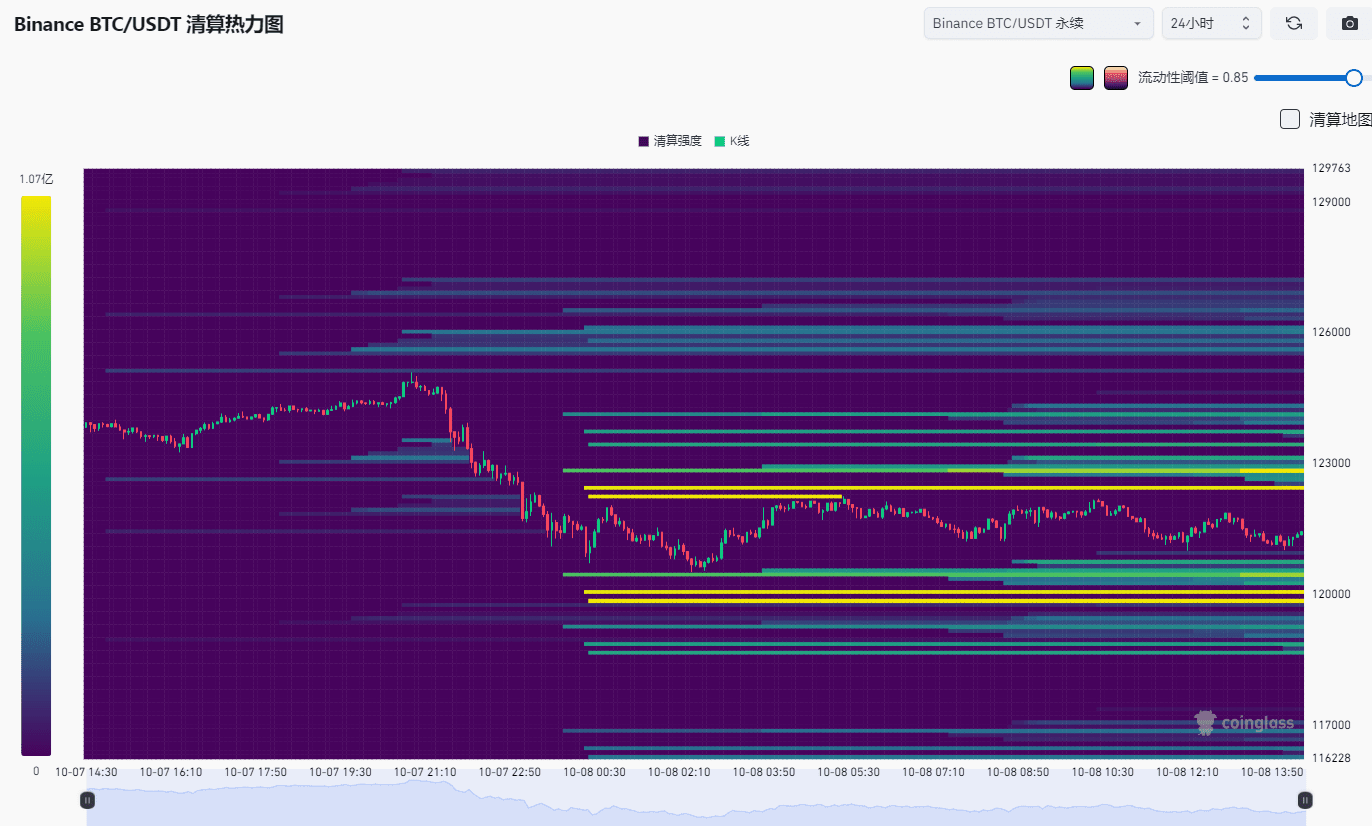Screen dimensions: 1372x826
Task: Click the middle of the 流动性阈值 slider track
Action: point(1303,78)
